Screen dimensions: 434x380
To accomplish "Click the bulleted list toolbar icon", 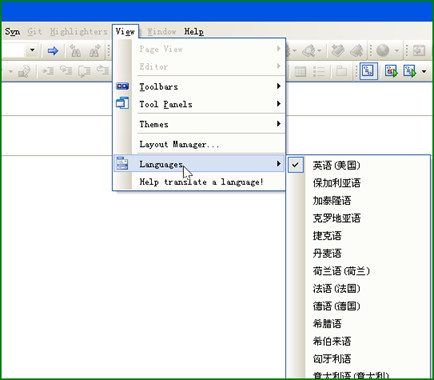I will [x=319, y=72].
